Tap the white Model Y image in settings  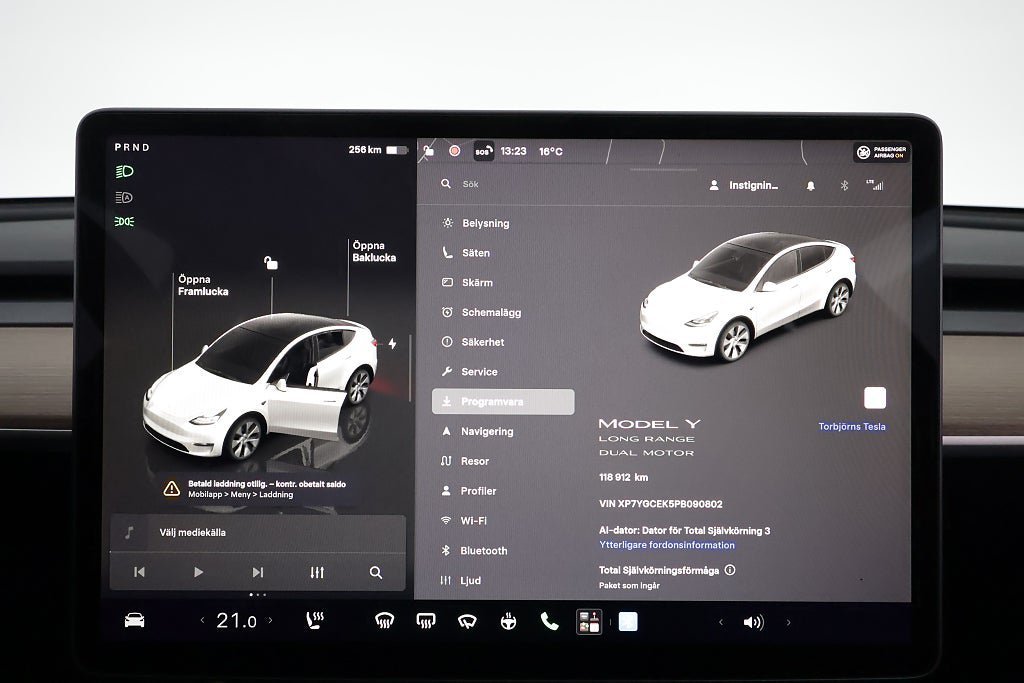748,297
